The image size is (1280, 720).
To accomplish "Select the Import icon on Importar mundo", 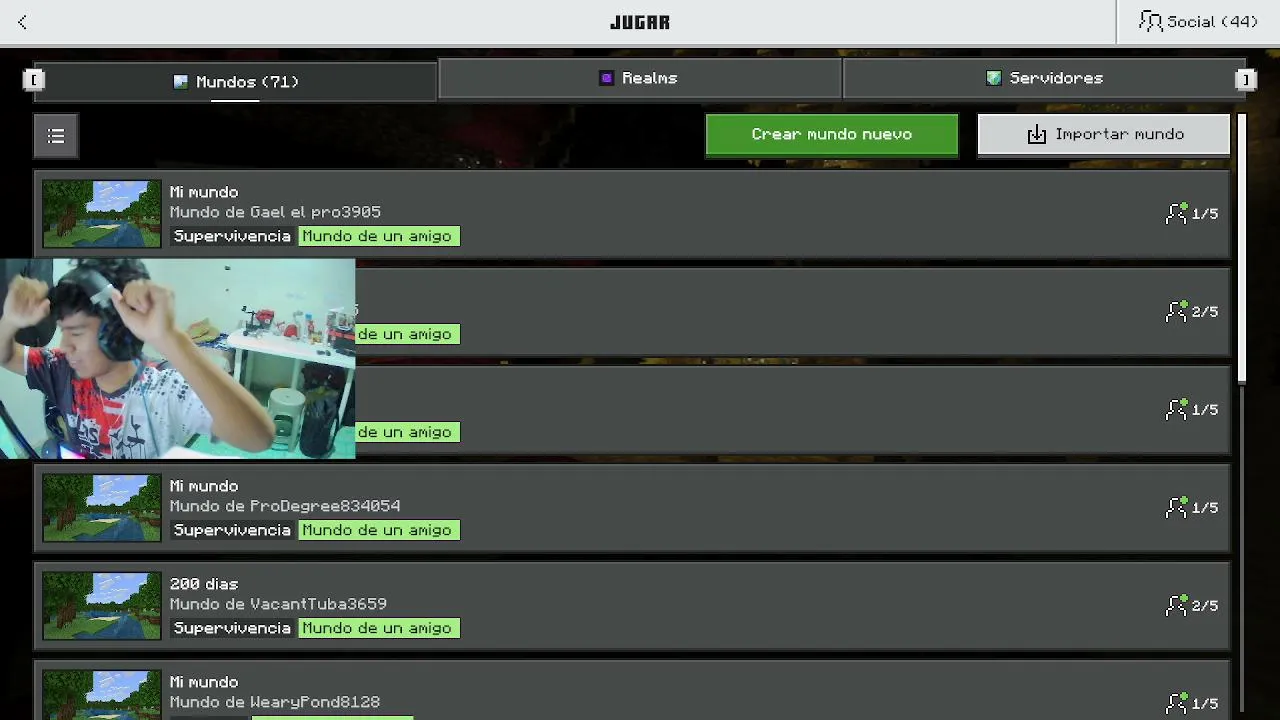I will click(1037, 134).
